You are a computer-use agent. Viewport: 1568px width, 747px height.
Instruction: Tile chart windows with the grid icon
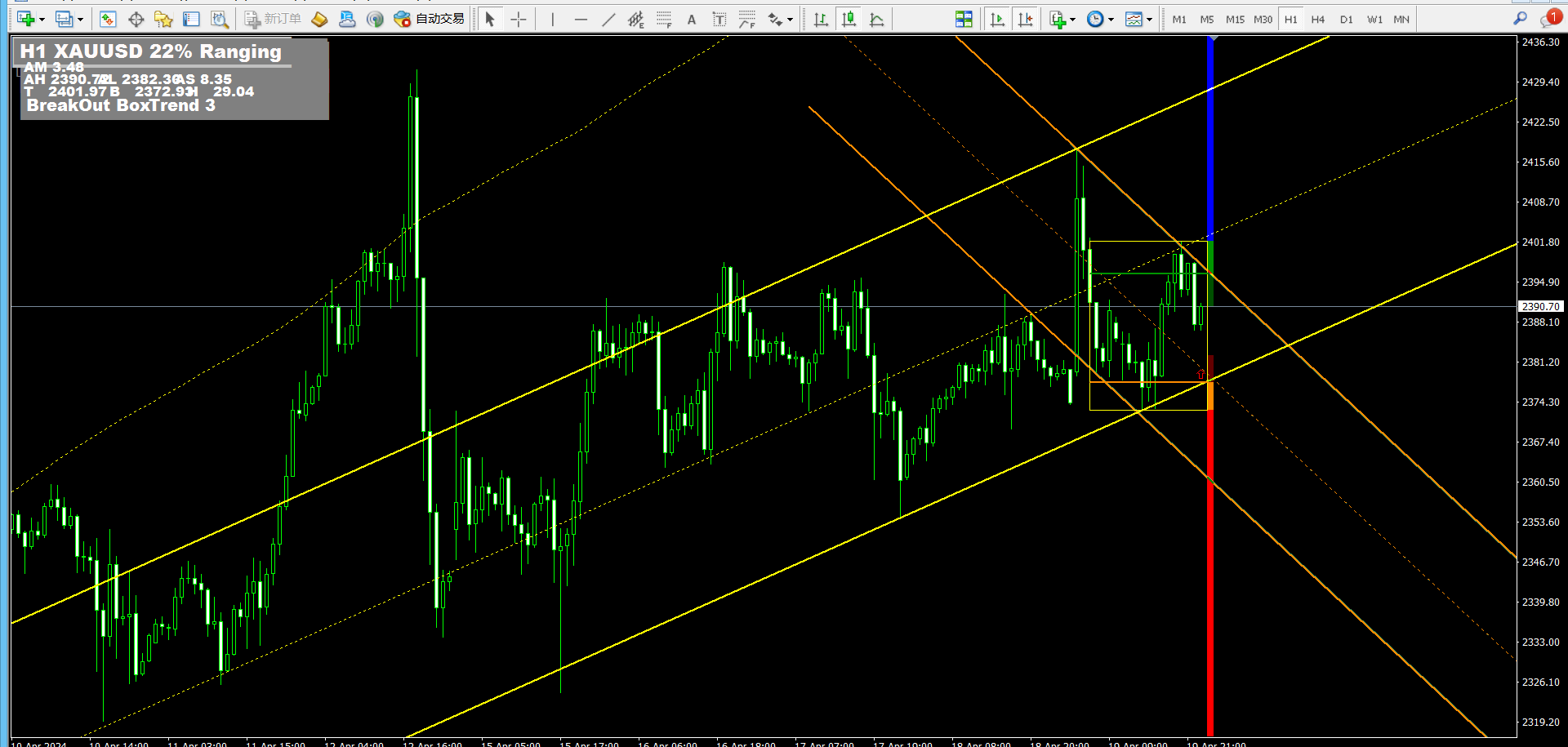964,19
